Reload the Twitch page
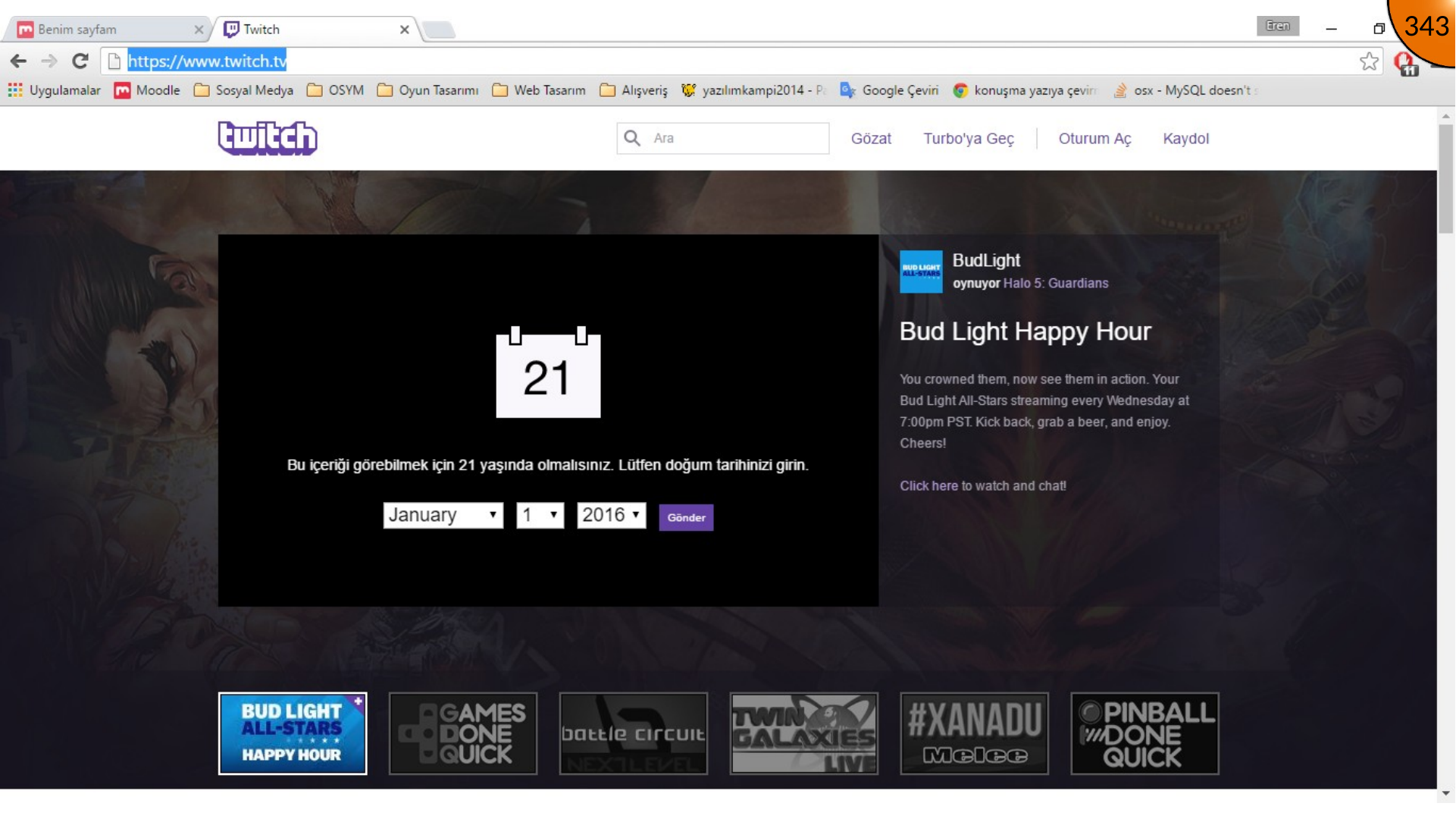1456x819 pixels. click(80, 61)
